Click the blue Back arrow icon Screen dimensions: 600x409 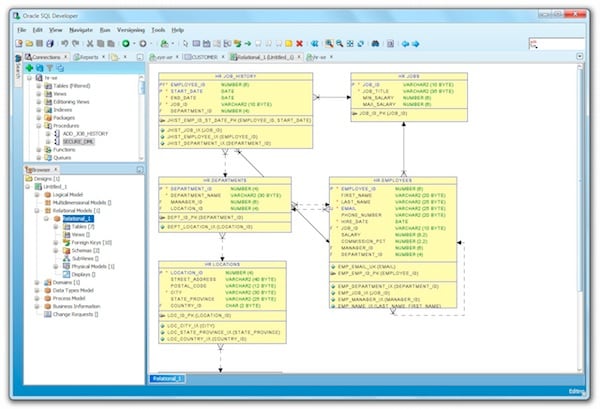pyautogui.click(x=405, y=44)
